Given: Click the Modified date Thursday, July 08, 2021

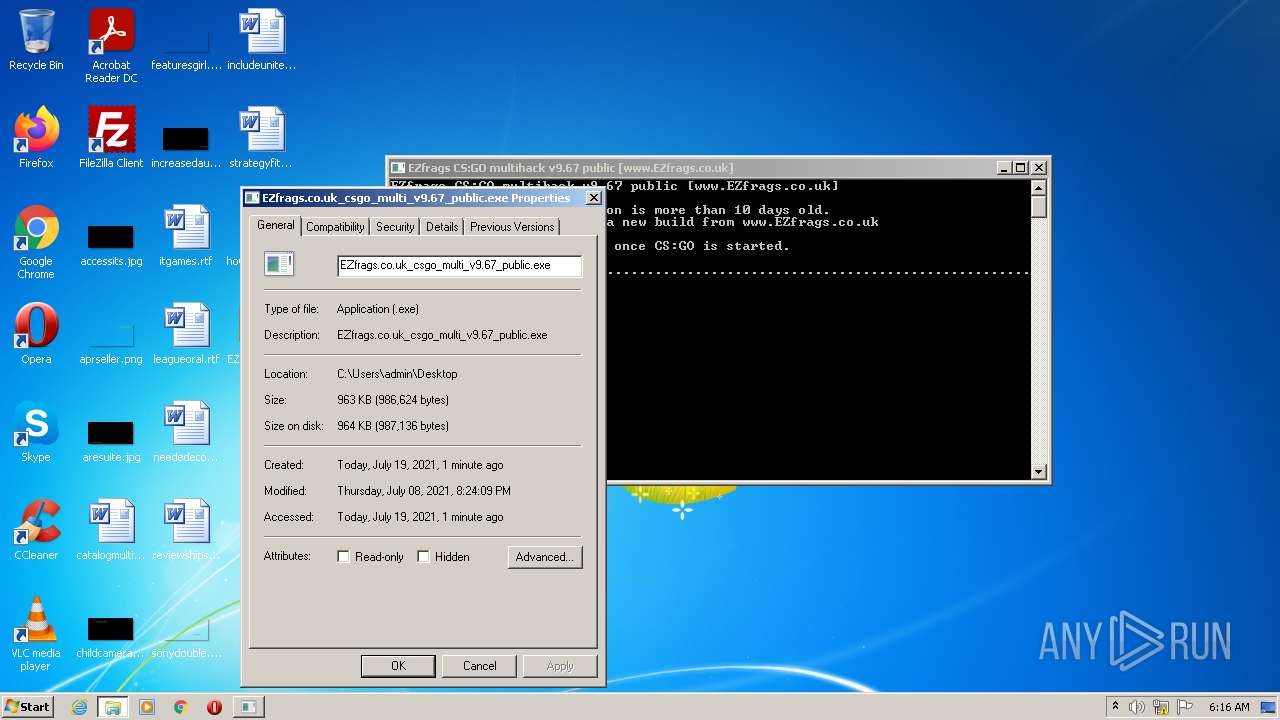Looking at the screenshot, I should point(424,491).
